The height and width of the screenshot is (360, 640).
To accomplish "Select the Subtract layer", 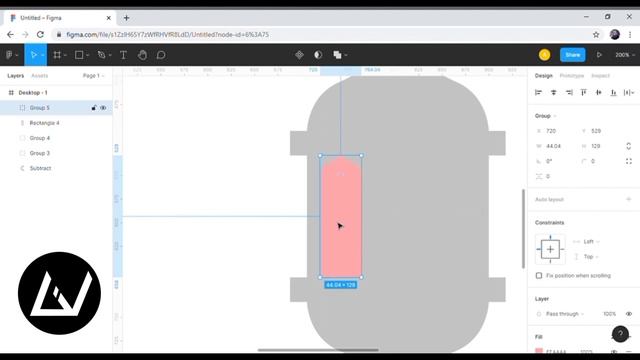I will (56, 168).
